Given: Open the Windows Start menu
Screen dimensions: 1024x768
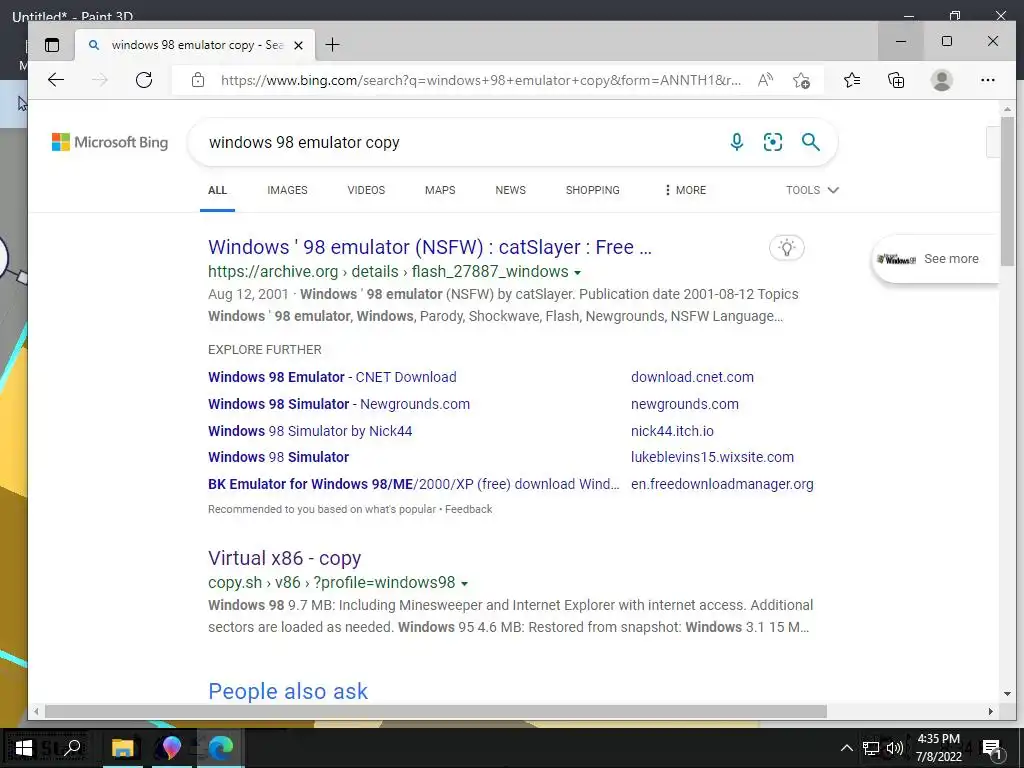Looking at the screenshot, I should point(24,748).
